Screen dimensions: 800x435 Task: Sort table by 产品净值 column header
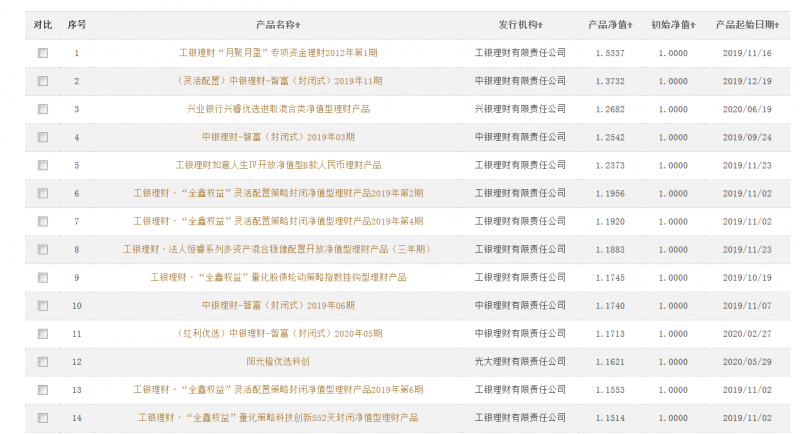[x=610, y=24]
